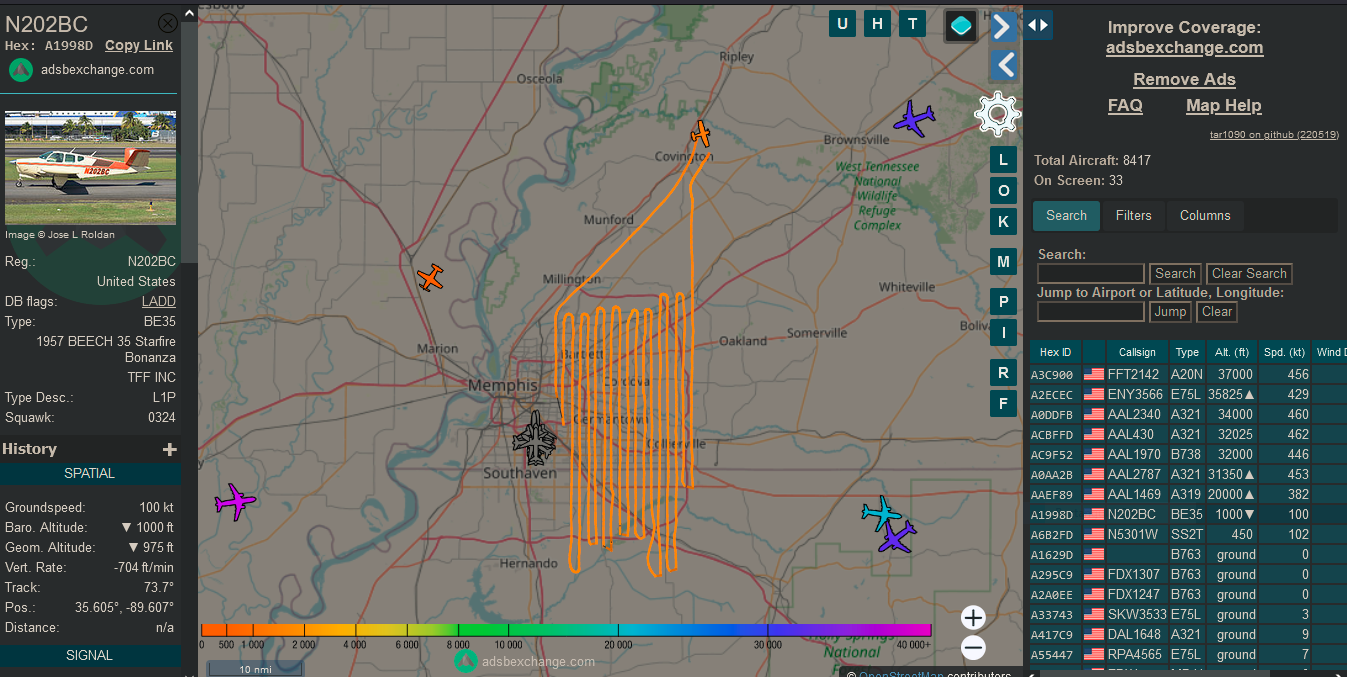The width and height of the screenshot is (1347, 677).
Task: Sort table by Callsign column
Action: tap(1137, 352)
